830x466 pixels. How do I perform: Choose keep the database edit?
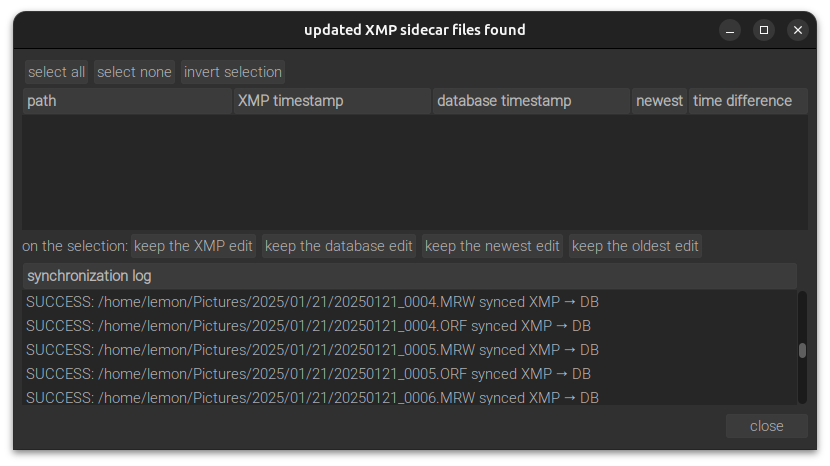[x=339, y=246]
